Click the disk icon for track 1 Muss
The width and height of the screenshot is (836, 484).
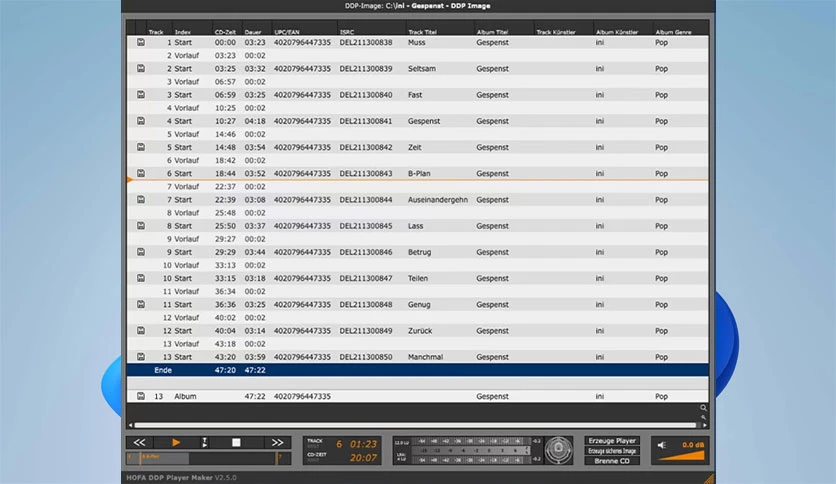pyautogui.click(x=141, y=42)
